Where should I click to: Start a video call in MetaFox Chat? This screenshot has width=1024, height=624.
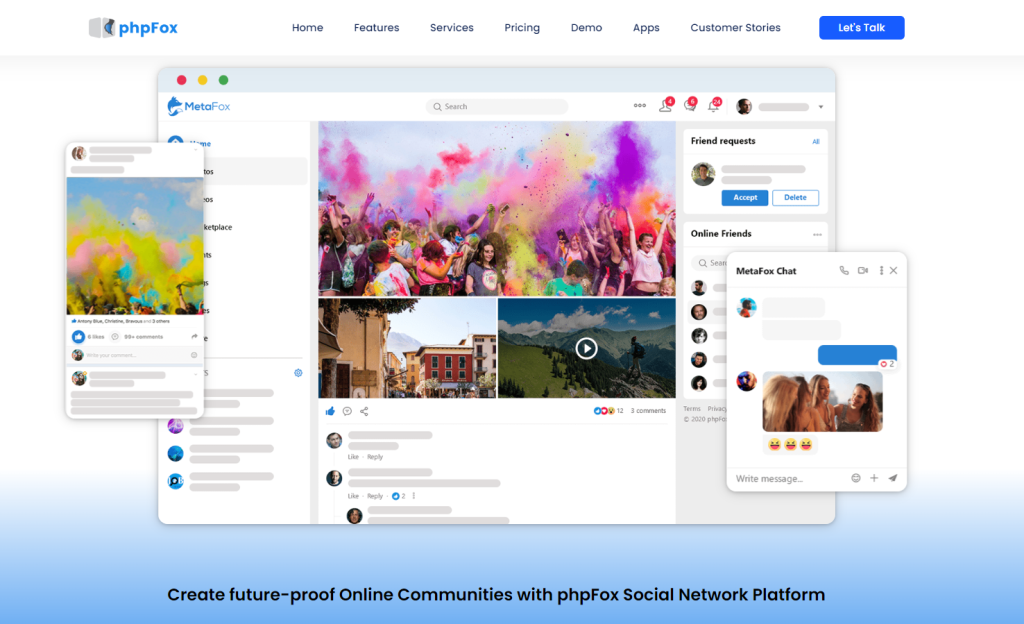pyautogui.click(x=862, y=271)
